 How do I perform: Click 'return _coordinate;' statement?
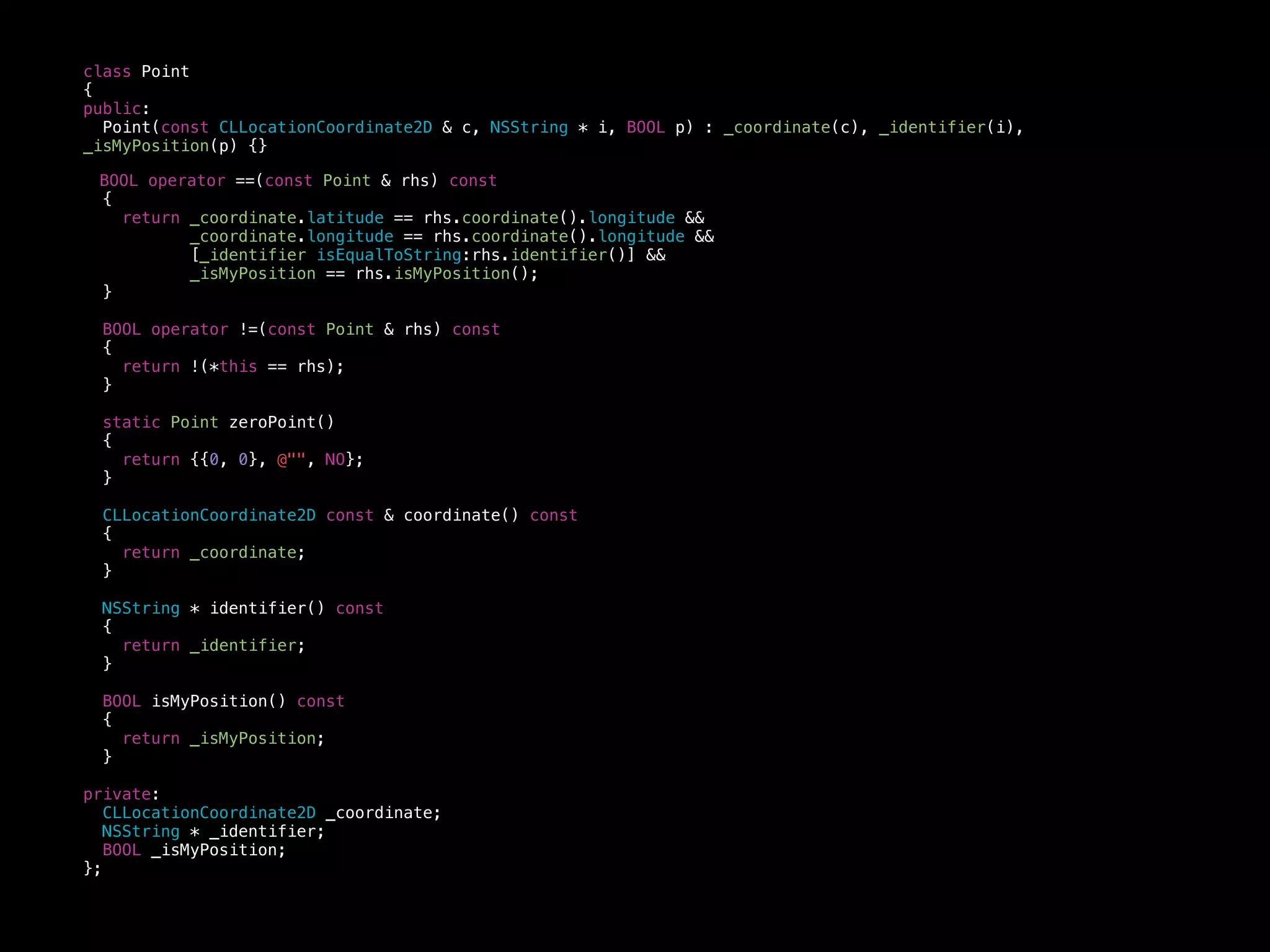point(214,553)
